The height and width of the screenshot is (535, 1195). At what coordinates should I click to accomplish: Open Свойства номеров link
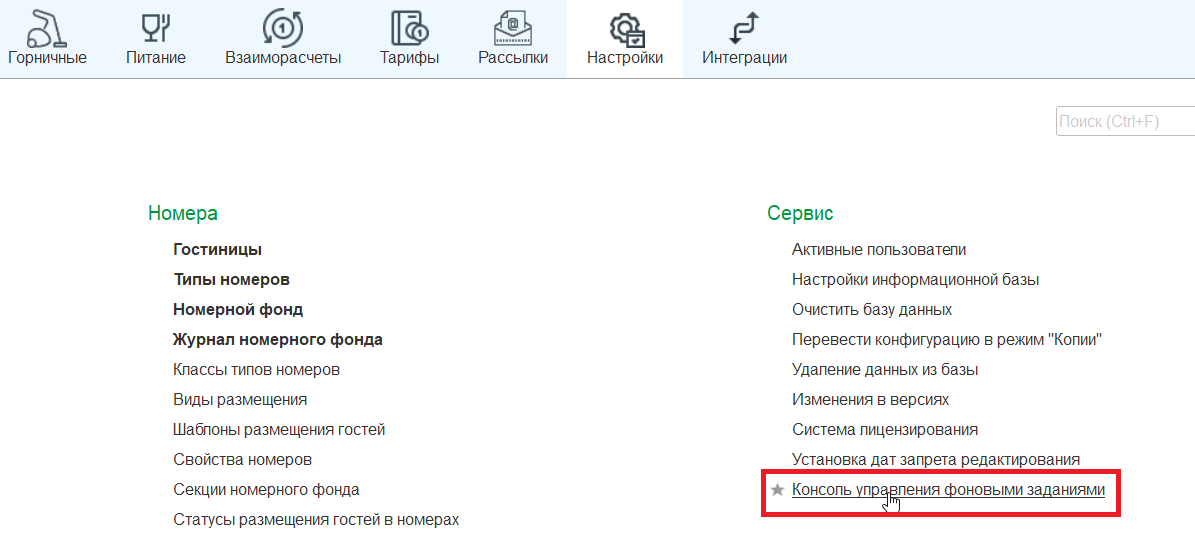[x=242, y=460]
